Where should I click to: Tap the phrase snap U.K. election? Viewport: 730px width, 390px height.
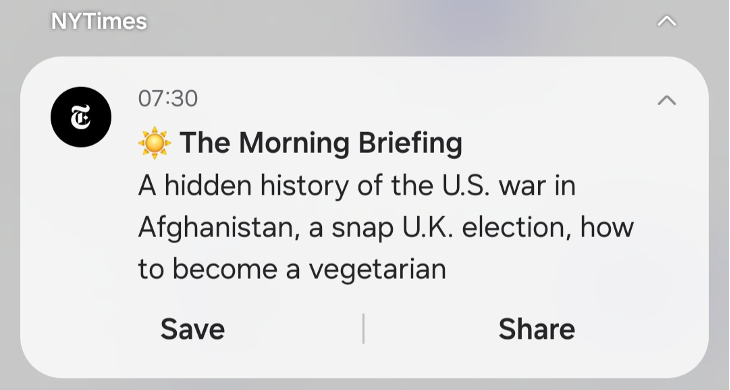point(451,228)
